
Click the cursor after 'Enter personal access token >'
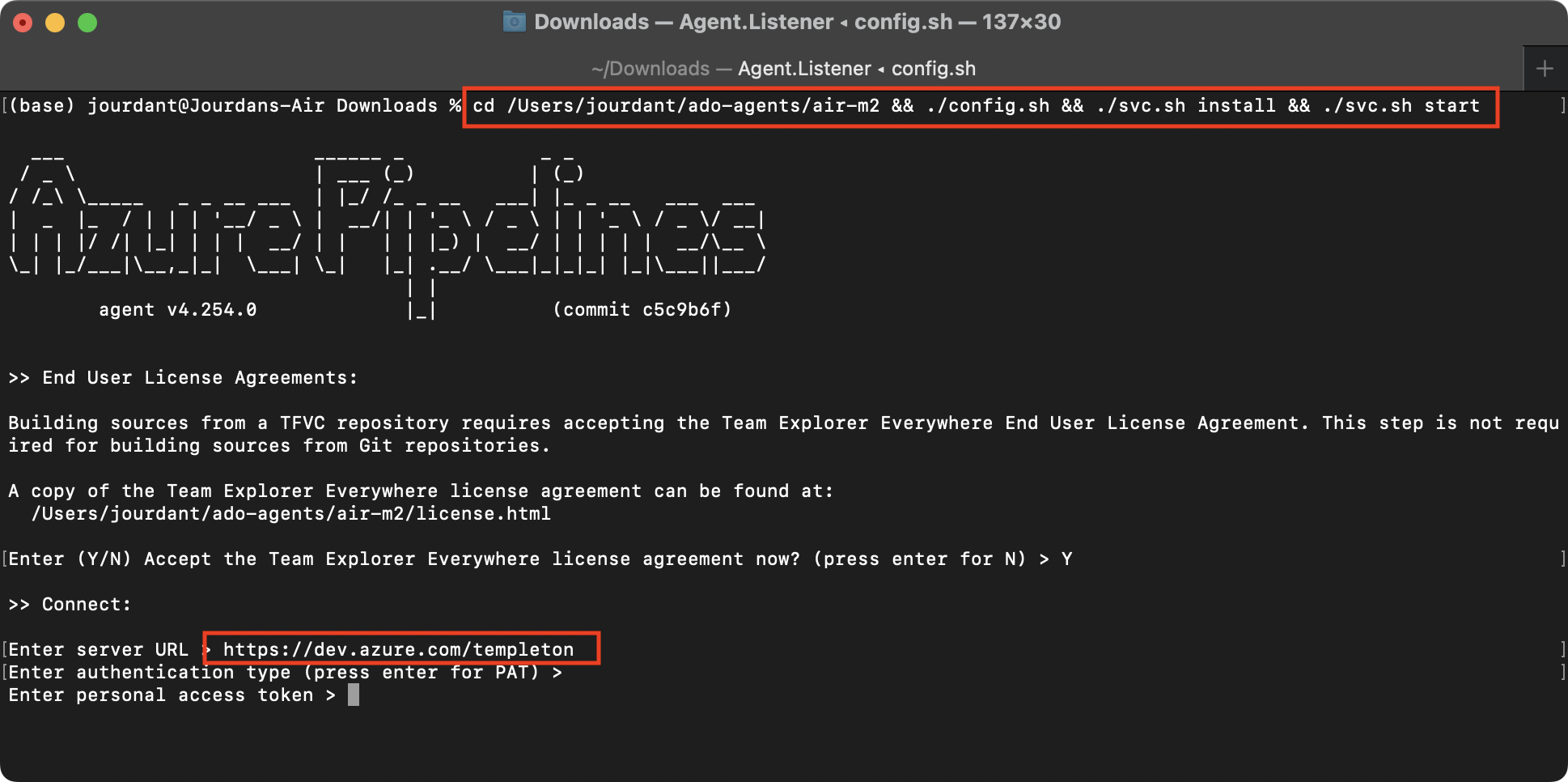tap(354, 695)
